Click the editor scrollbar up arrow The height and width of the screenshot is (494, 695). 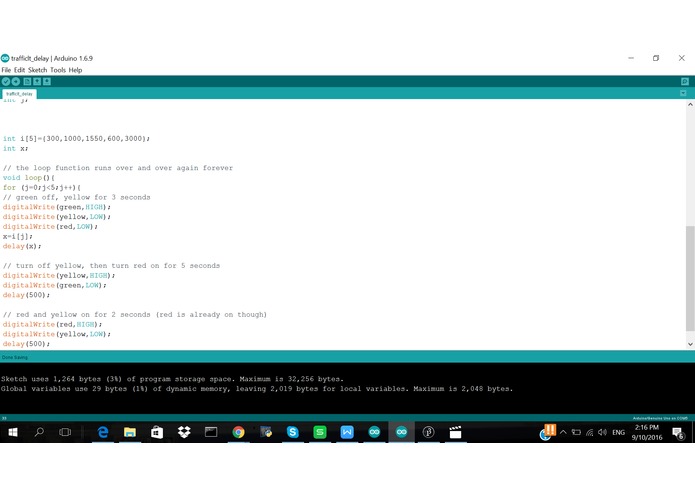click(690, 105)
